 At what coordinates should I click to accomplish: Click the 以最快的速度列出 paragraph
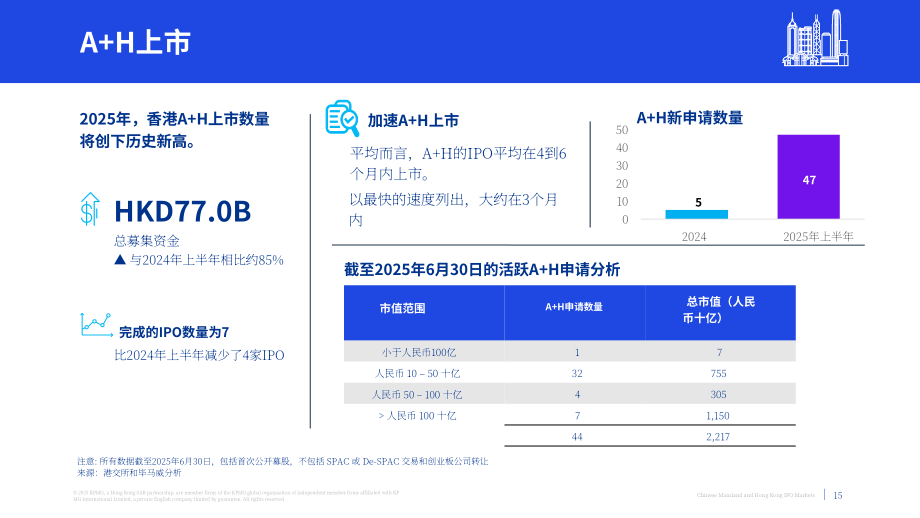coord(454,210)
